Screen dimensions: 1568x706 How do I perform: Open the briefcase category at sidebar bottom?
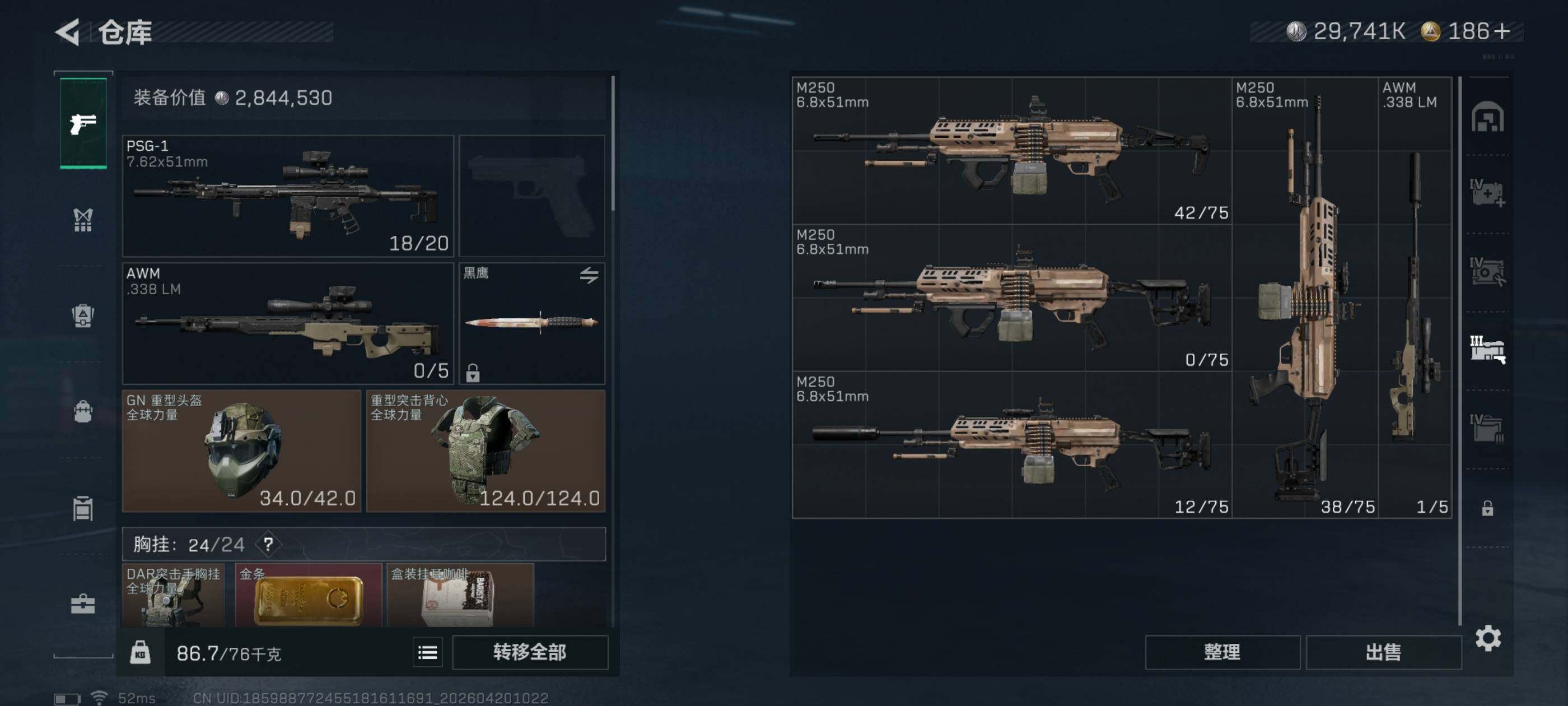click(x=83, y=603)
